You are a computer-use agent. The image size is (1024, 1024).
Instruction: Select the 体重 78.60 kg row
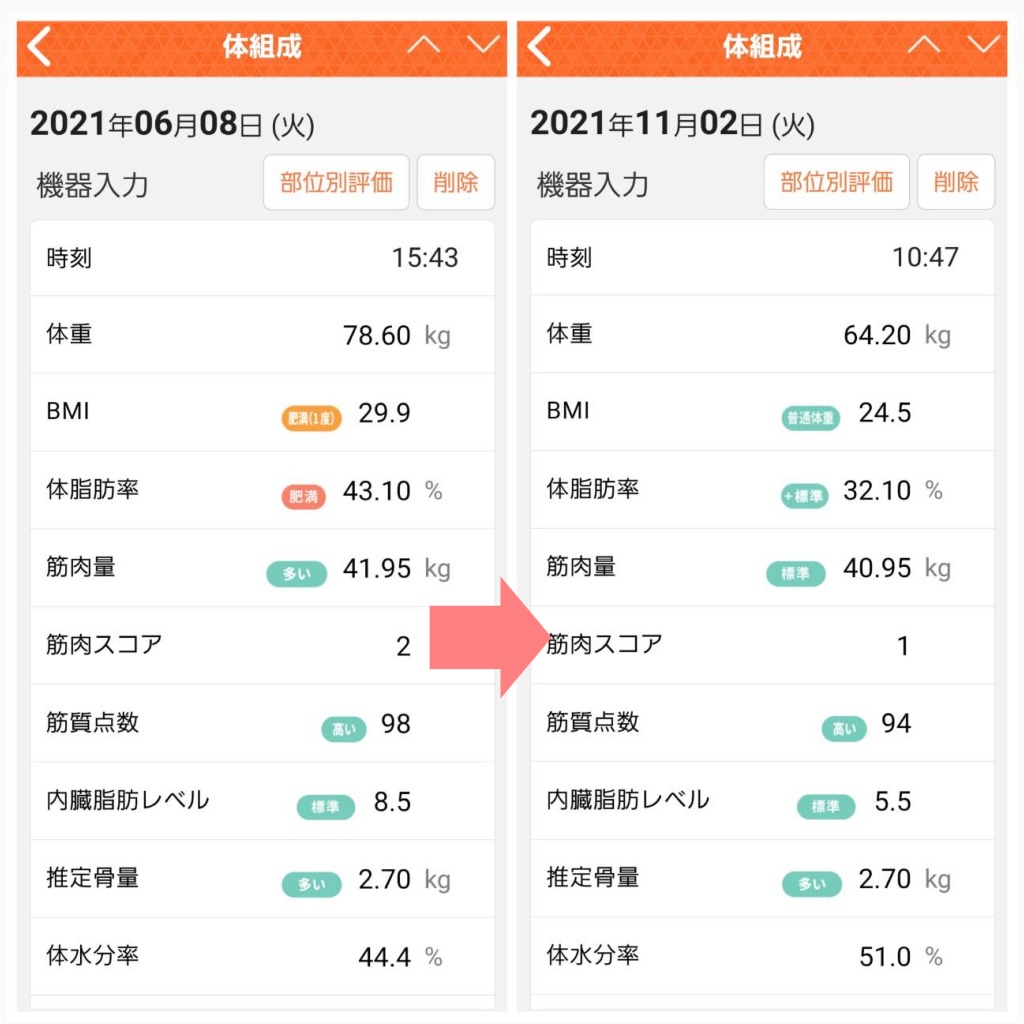[262, 335]
